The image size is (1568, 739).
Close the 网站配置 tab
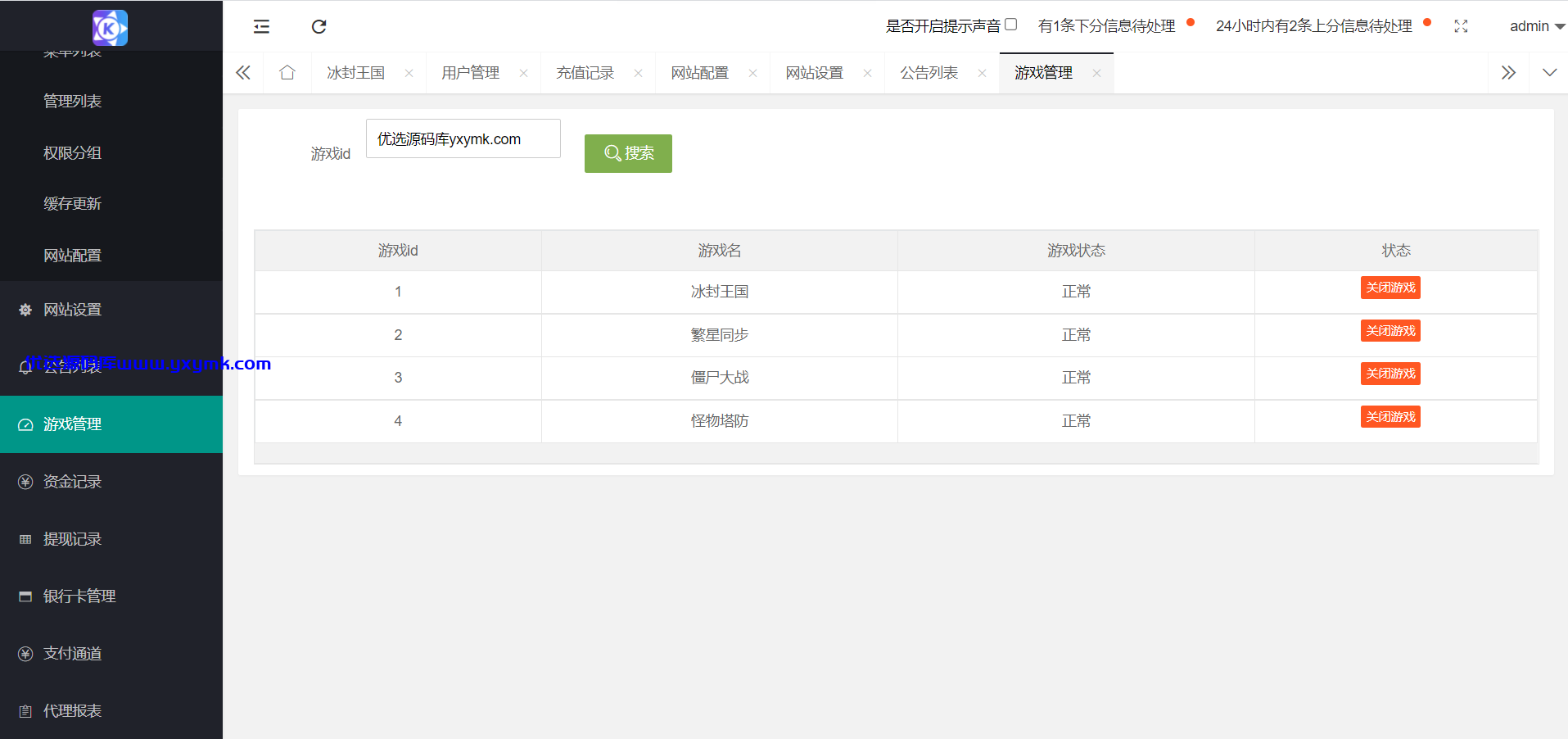pyautogui.click(x=752, y=73)
